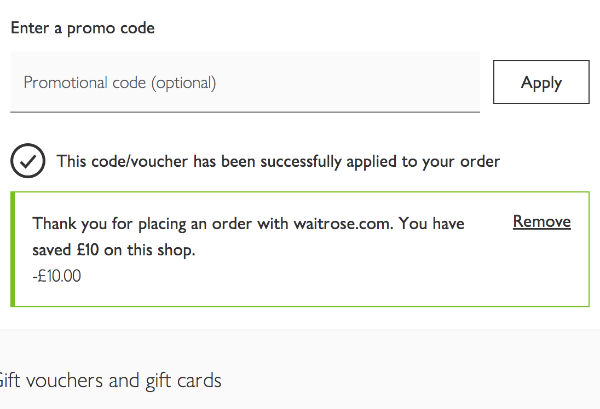Open the Gift vouchers and gift cards section

110,380
